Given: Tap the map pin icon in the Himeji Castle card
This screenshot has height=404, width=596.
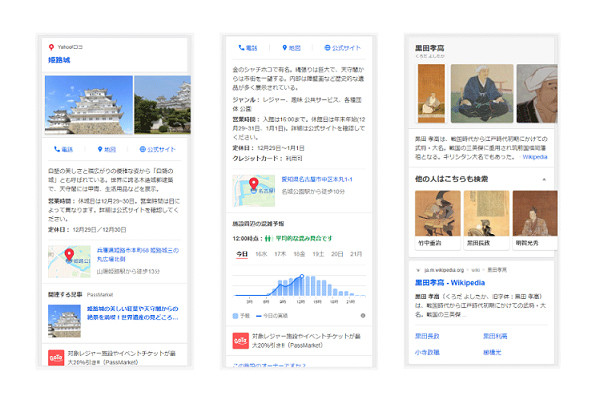Looking at the screenshot, I should [x=100, y=149].
